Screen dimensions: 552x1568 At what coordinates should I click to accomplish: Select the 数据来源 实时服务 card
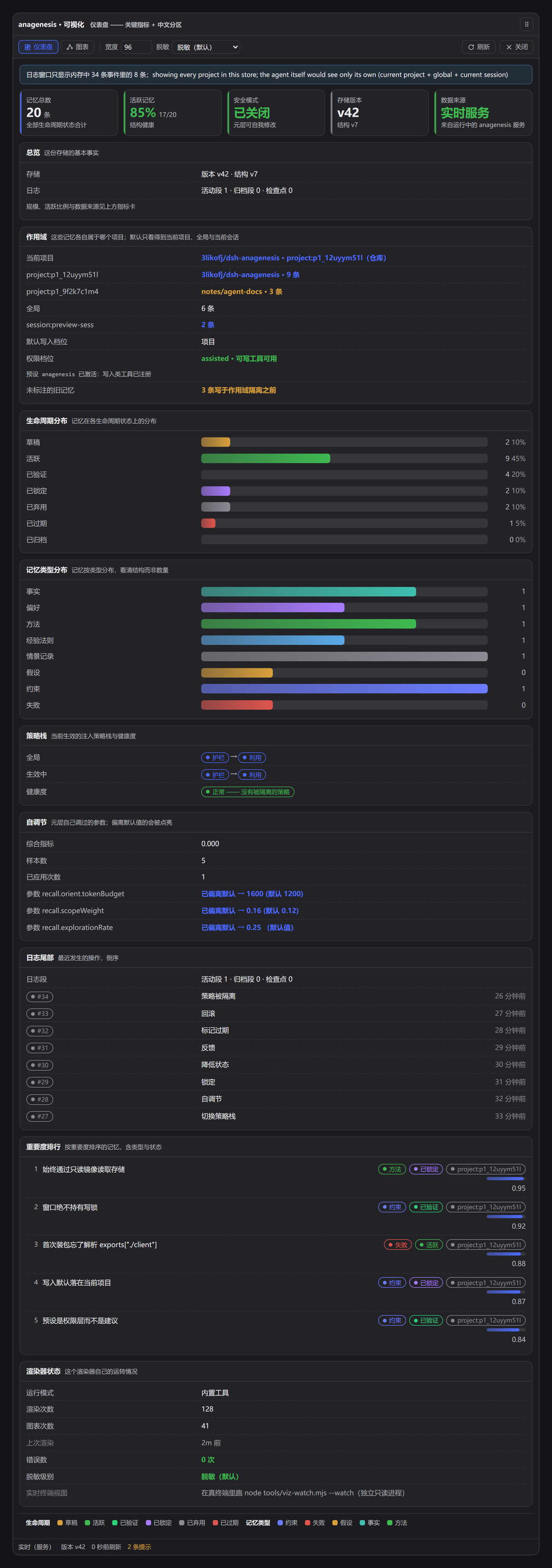coord(483,113)
